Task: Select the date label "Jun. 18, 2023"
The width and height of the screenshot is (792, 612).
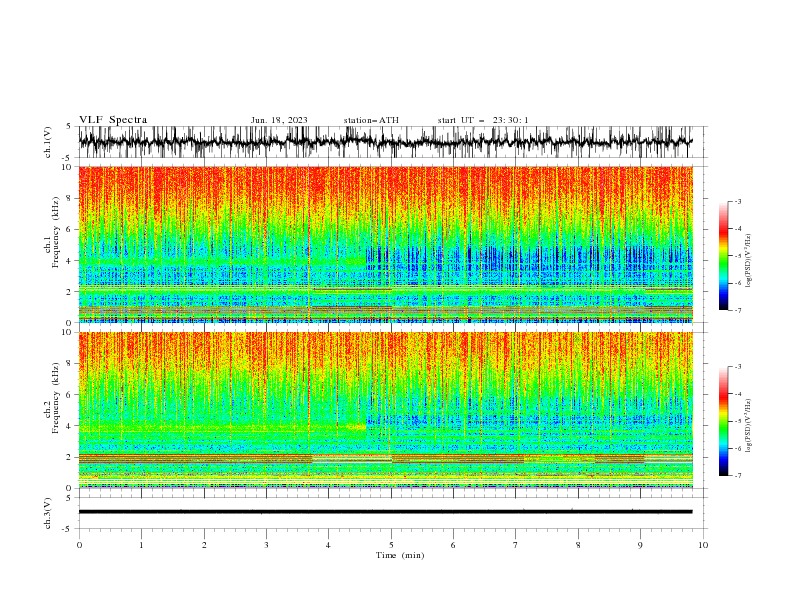Action: [x=279, y=120]
